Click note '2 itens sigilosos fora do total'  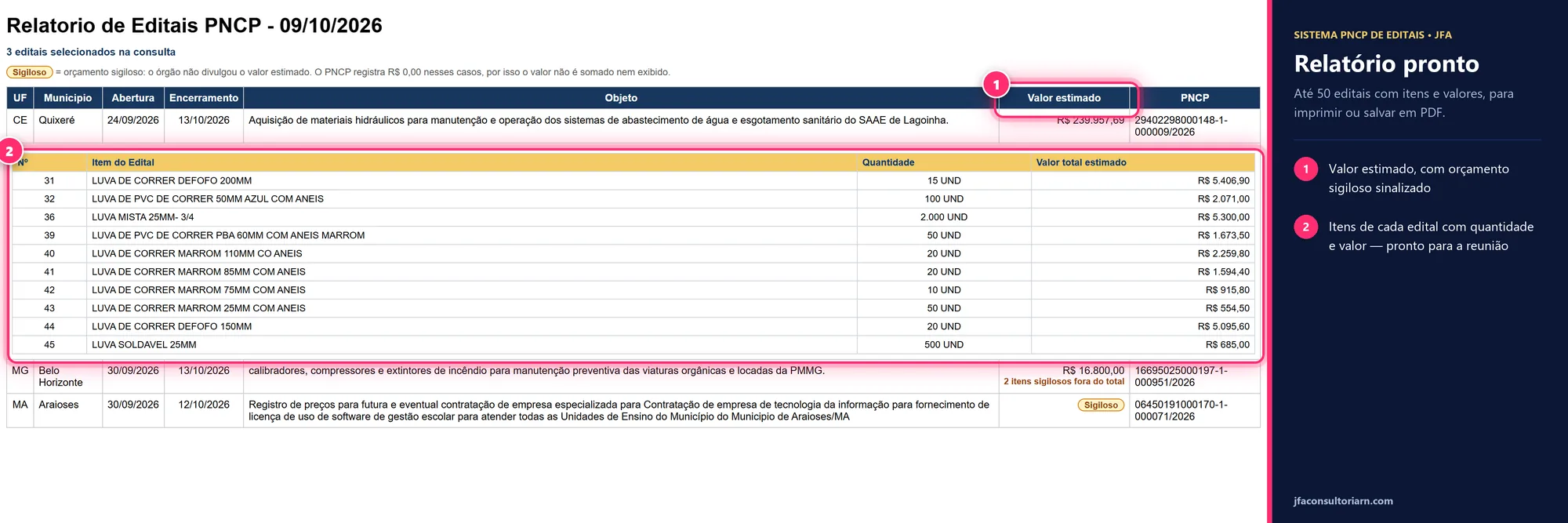tap(1064, 382)
